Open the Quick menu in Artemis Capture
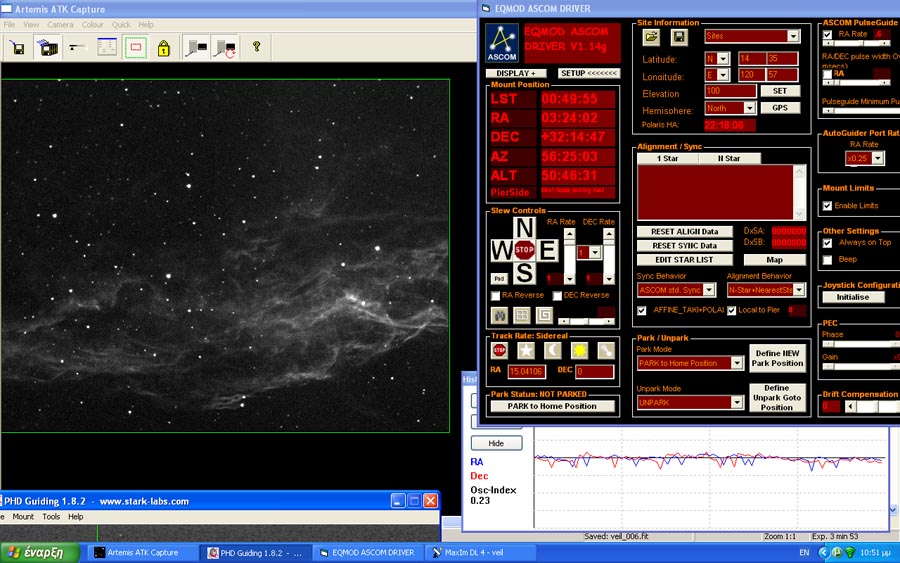This screenshot has width=900, height=563. pyautogui.click(x=121, y=25)
